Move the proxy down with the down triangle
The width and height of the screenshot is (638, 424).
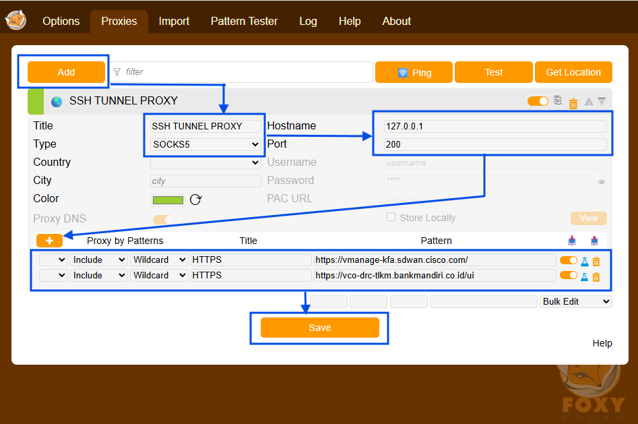click(x=602, y=101)
